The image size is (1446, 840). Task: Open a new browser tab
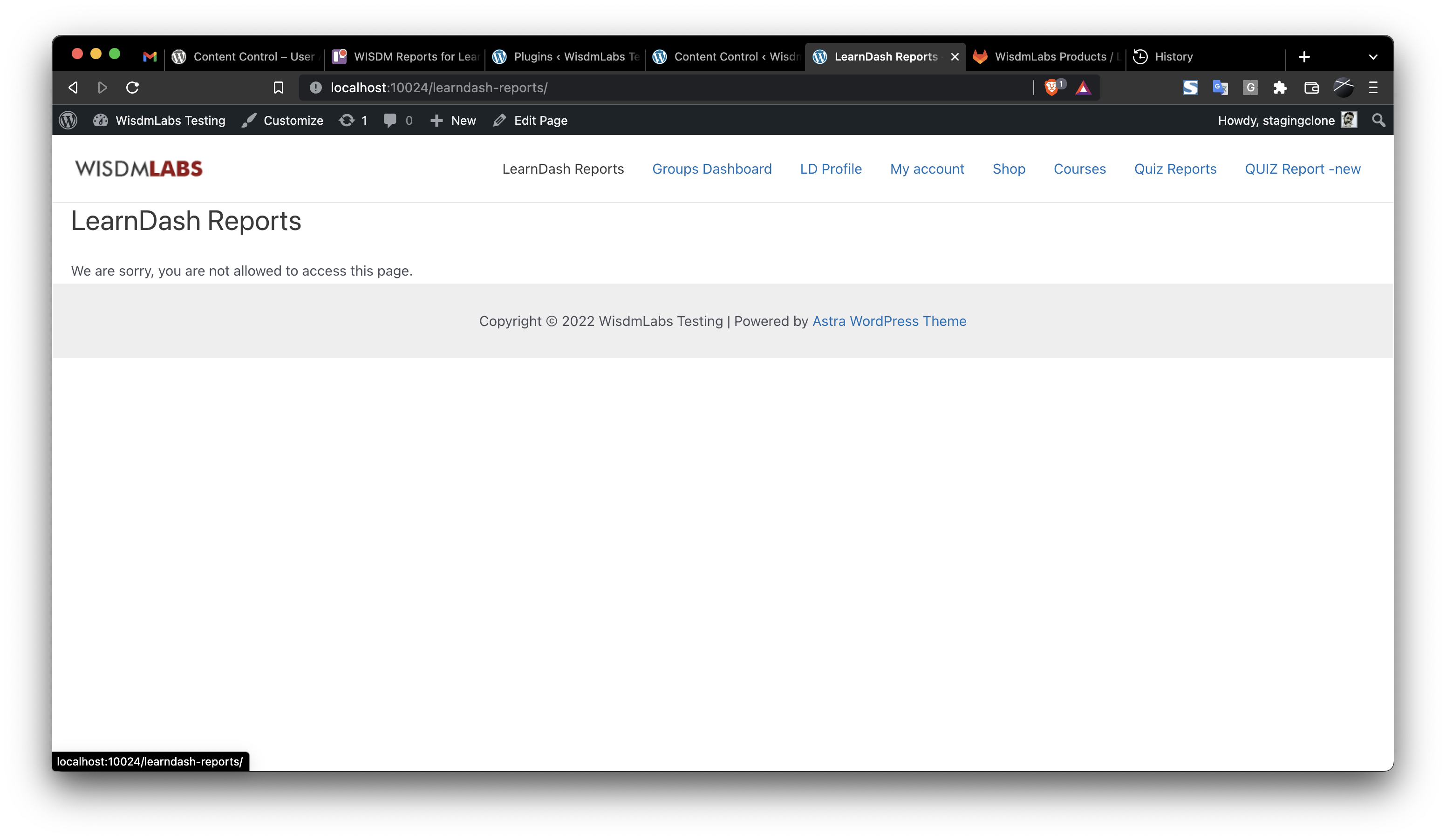(x=1304, y=57)
